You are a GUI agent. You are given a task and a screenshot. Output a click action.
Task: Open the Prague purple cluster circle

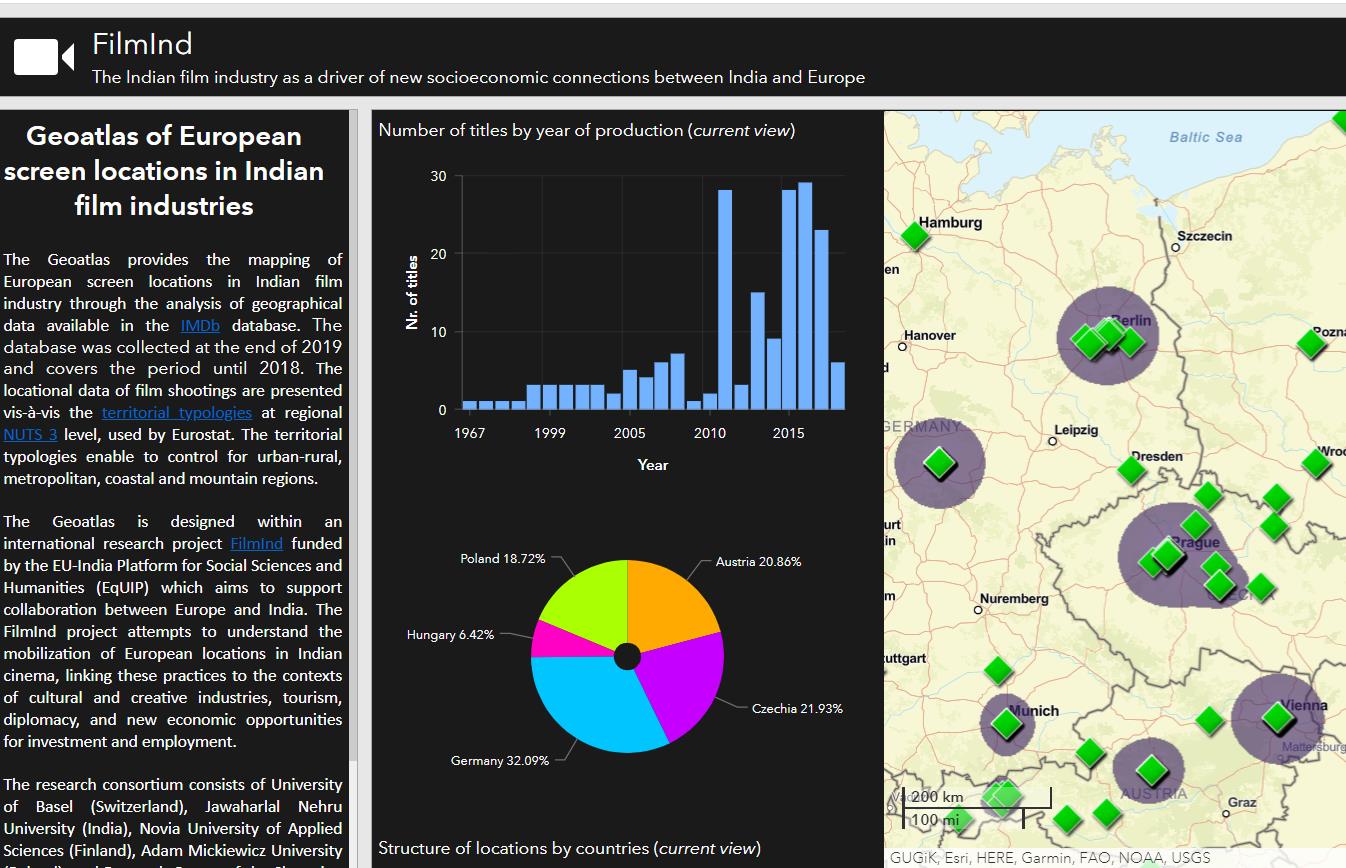[1178, 553]
